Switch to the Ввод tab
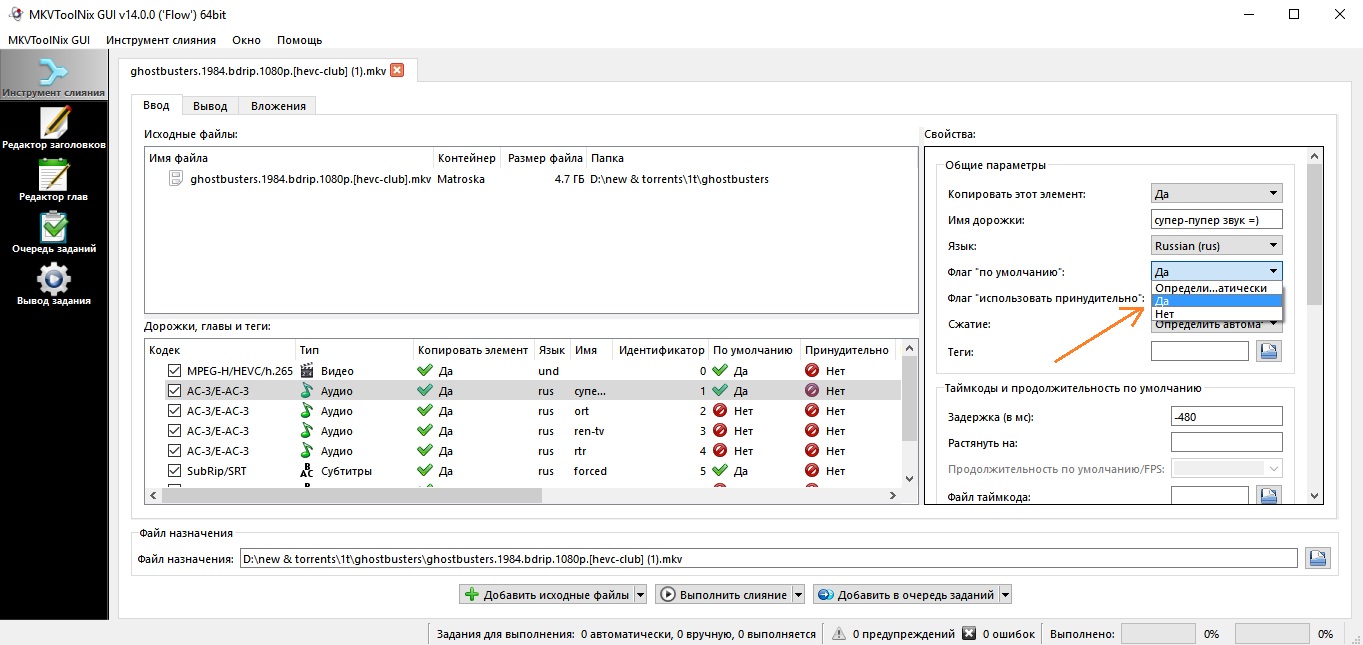This screenshot has width=1363, height=645. (156, 105)
